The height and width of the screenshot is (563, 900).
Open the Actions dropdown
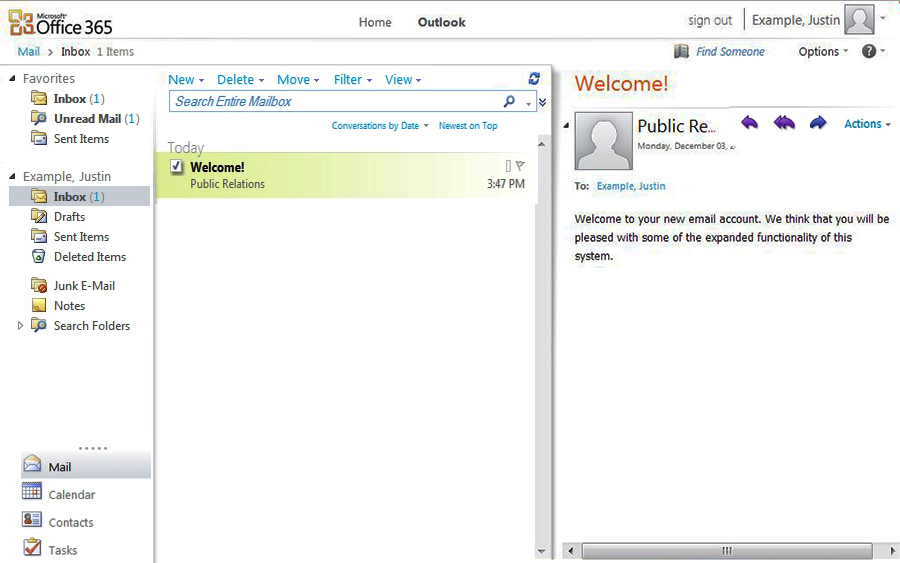(x=867, y=123)
